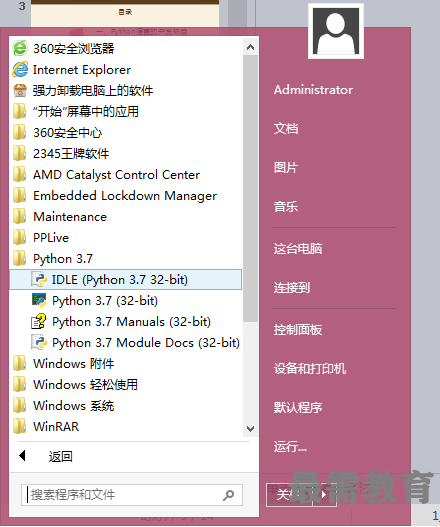Open the 运行... dialog
This screenshot has height=527, width=440.
tap(290, 447)
